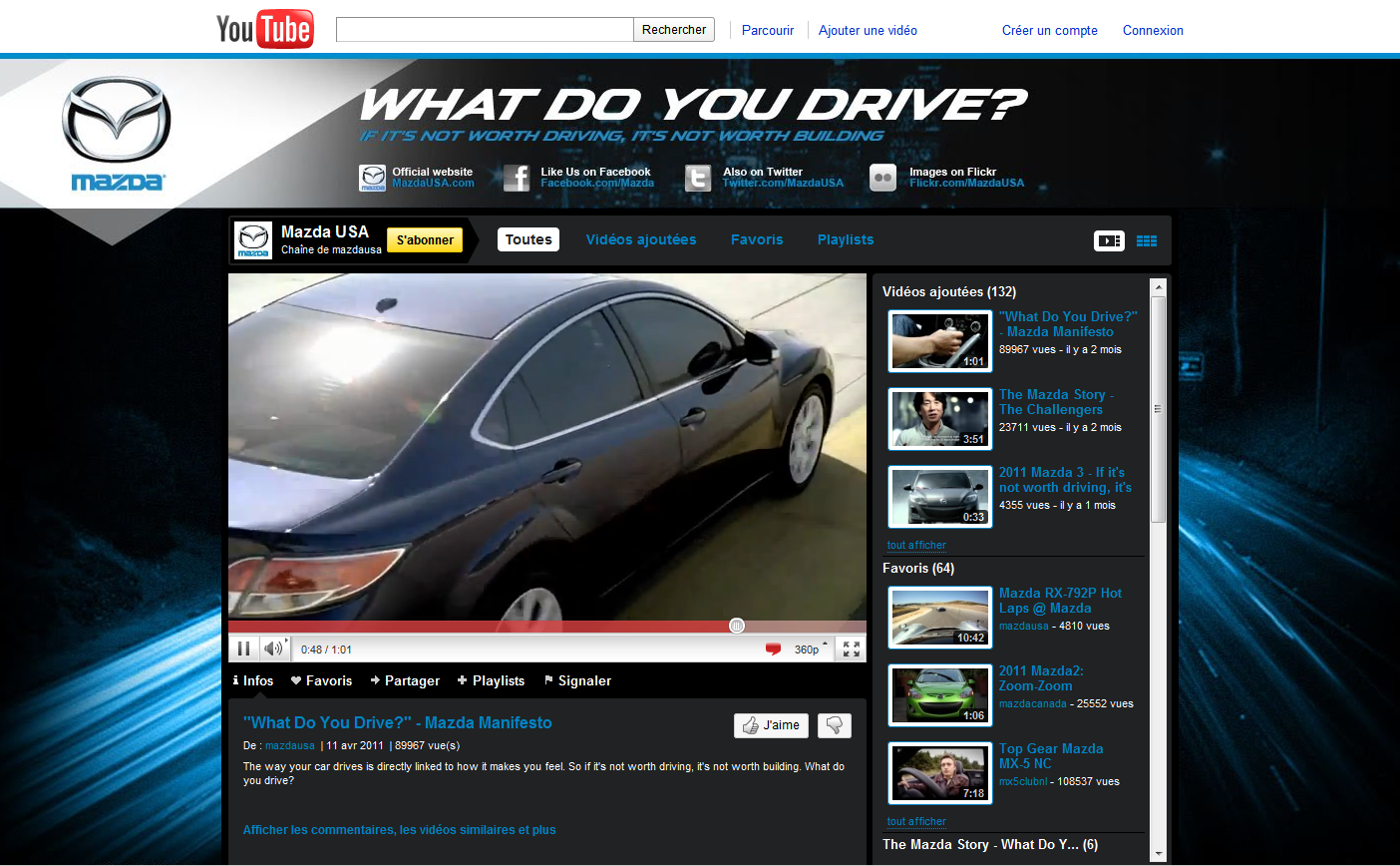Click title link Top Gear Mazda MX-5 NC
The height and width of the screenshot is (866, 1400).
click(x=1051, y=756)
